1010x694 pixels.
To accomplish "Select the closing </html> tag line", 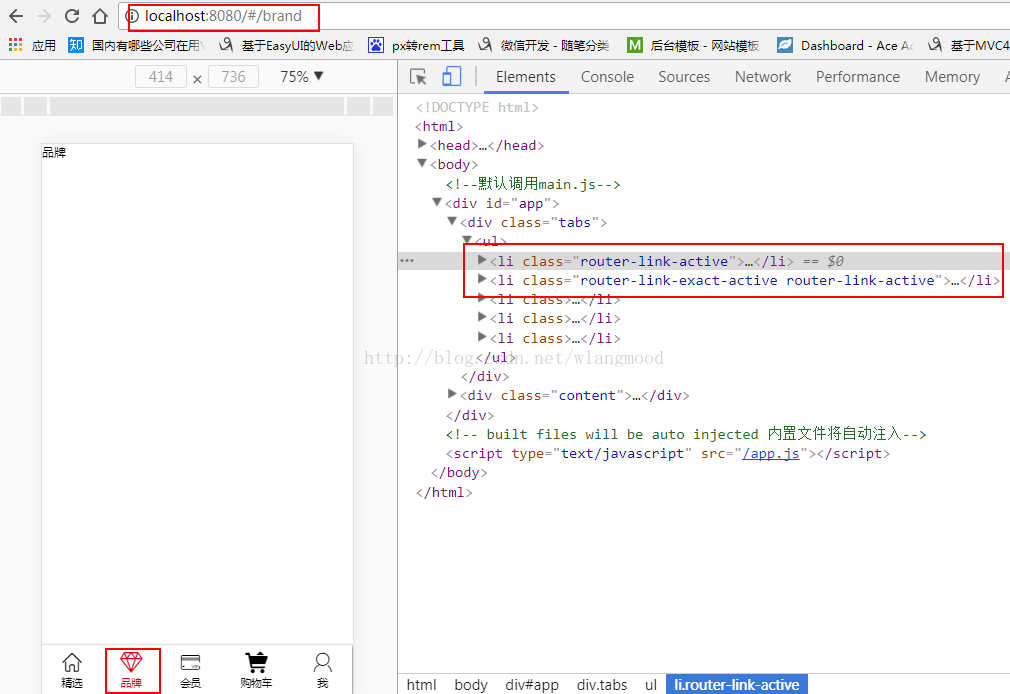I will pyautogui.click(x=444, y=492).
